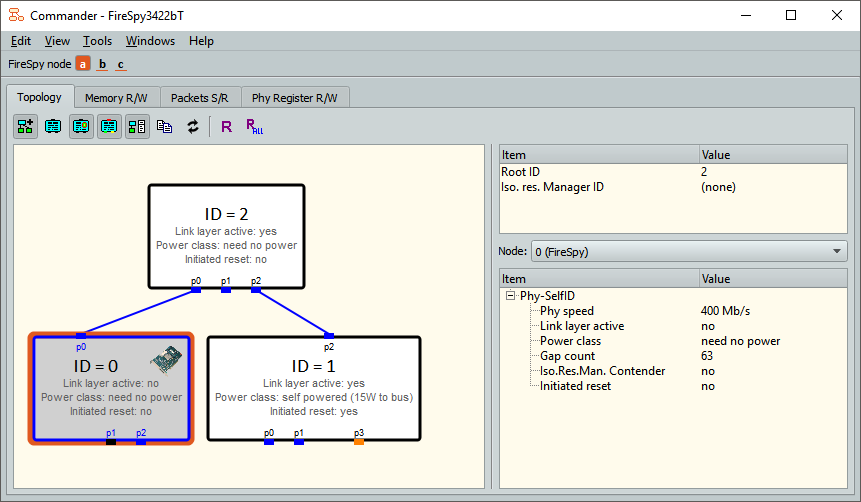Select the ID = 1 node box
The image size is (861, 502).
(x=314, y=388)
